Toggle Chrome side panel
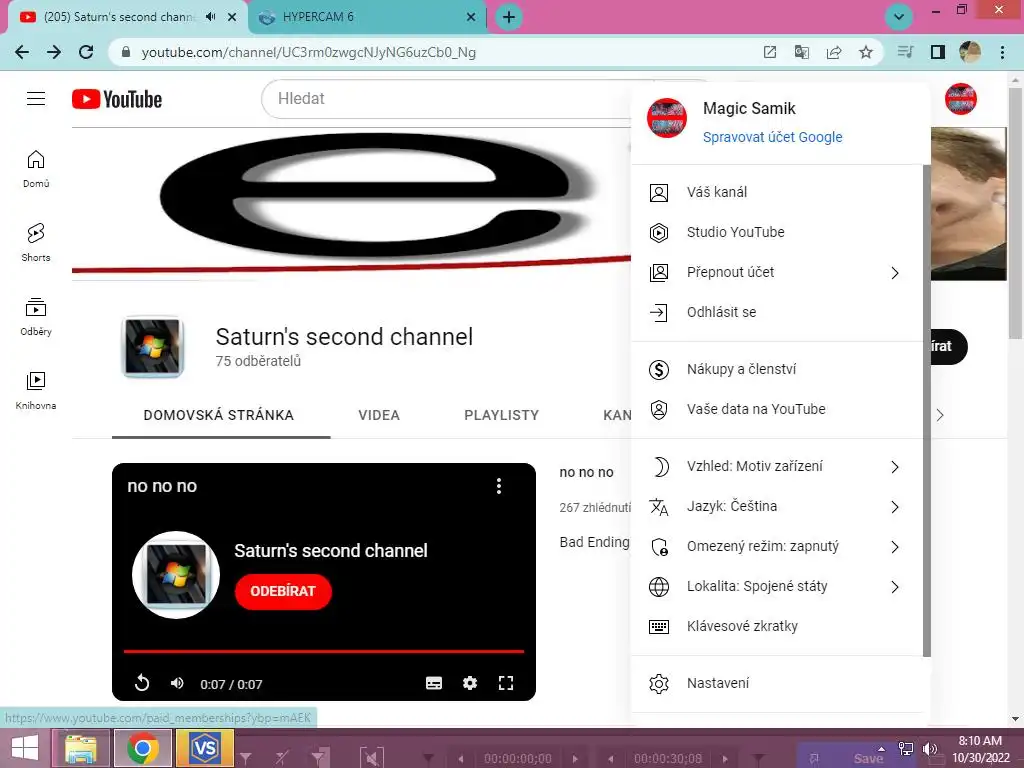 pyautogui.click(x=938, y=52)
